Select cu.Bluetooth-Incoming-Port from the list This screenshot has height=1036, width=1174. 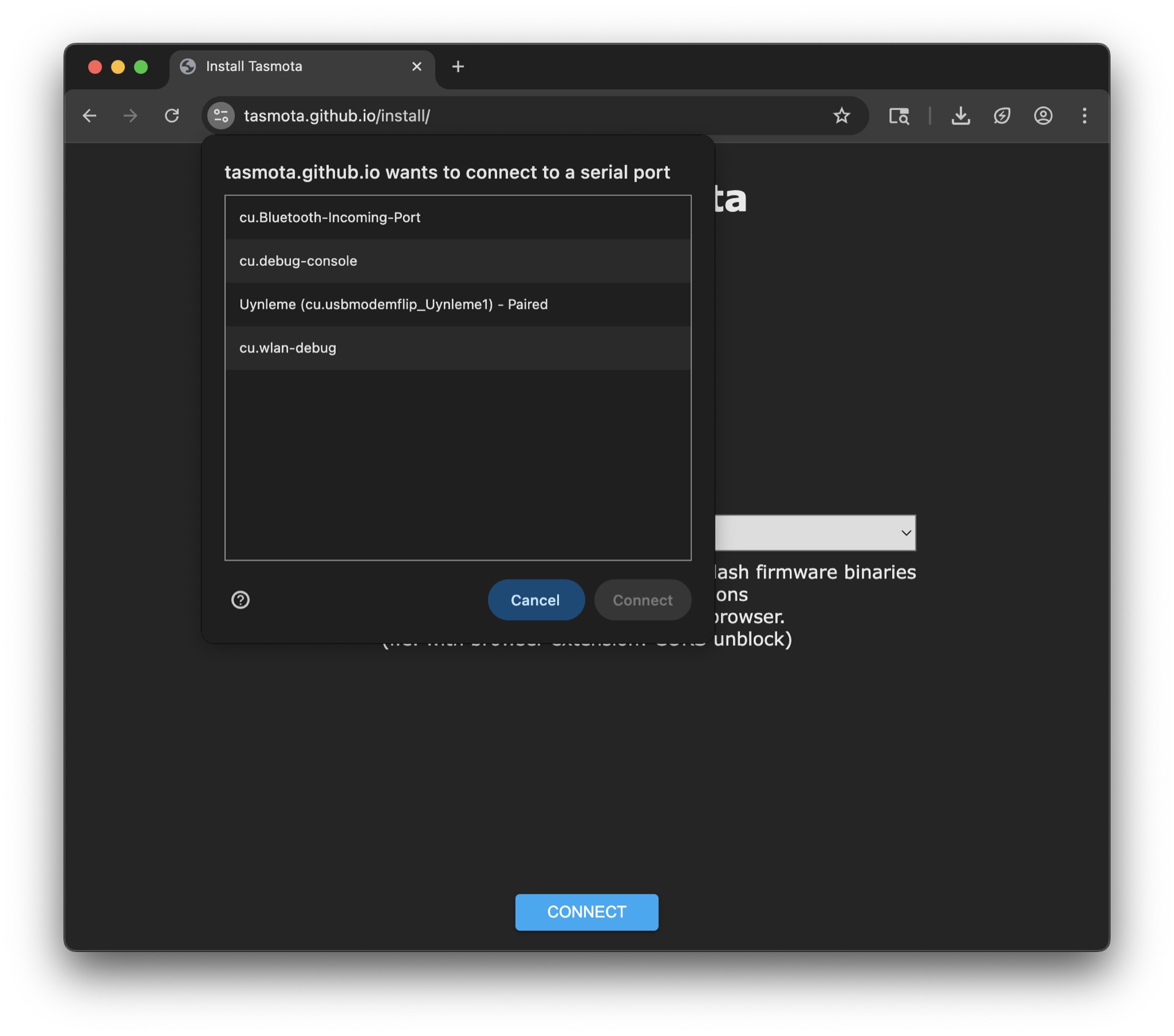[x=457, y=218]
